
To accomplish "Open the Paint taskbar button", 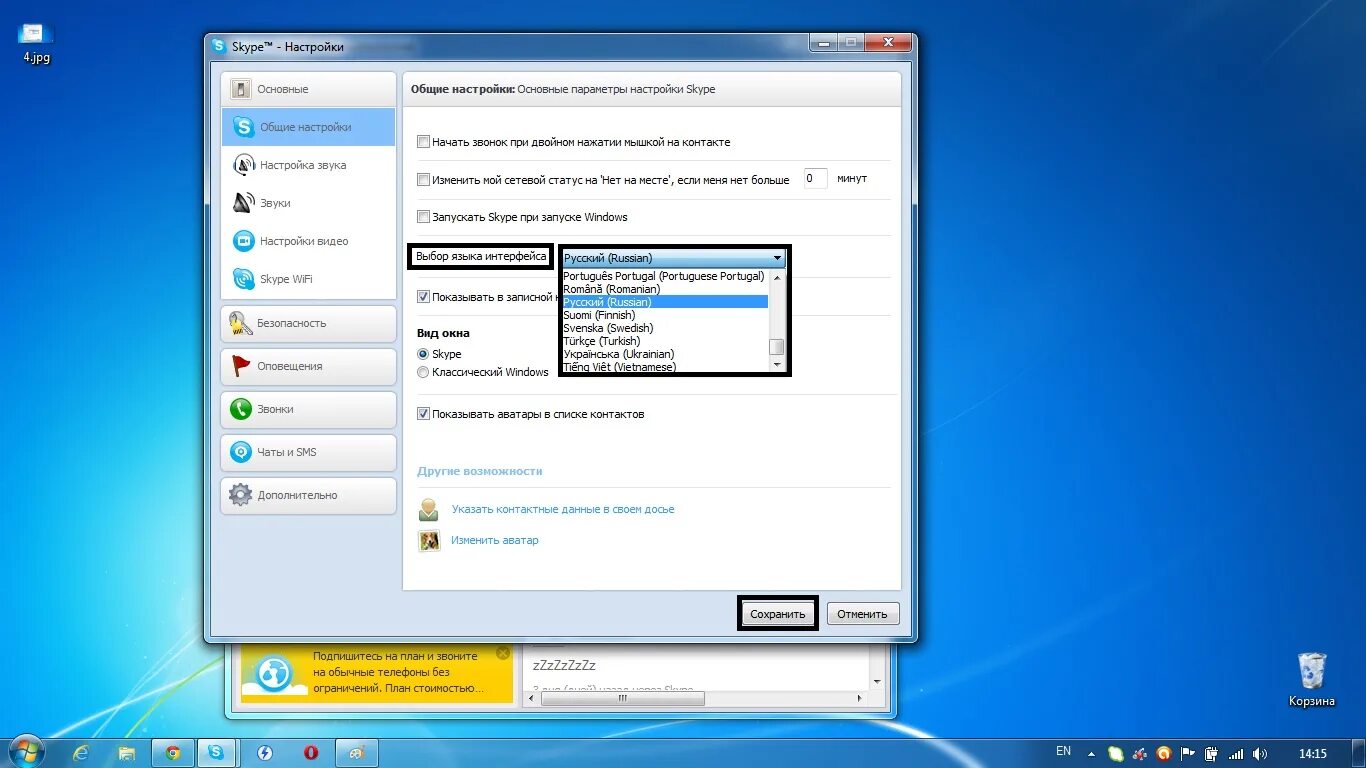I will [356, 753].
